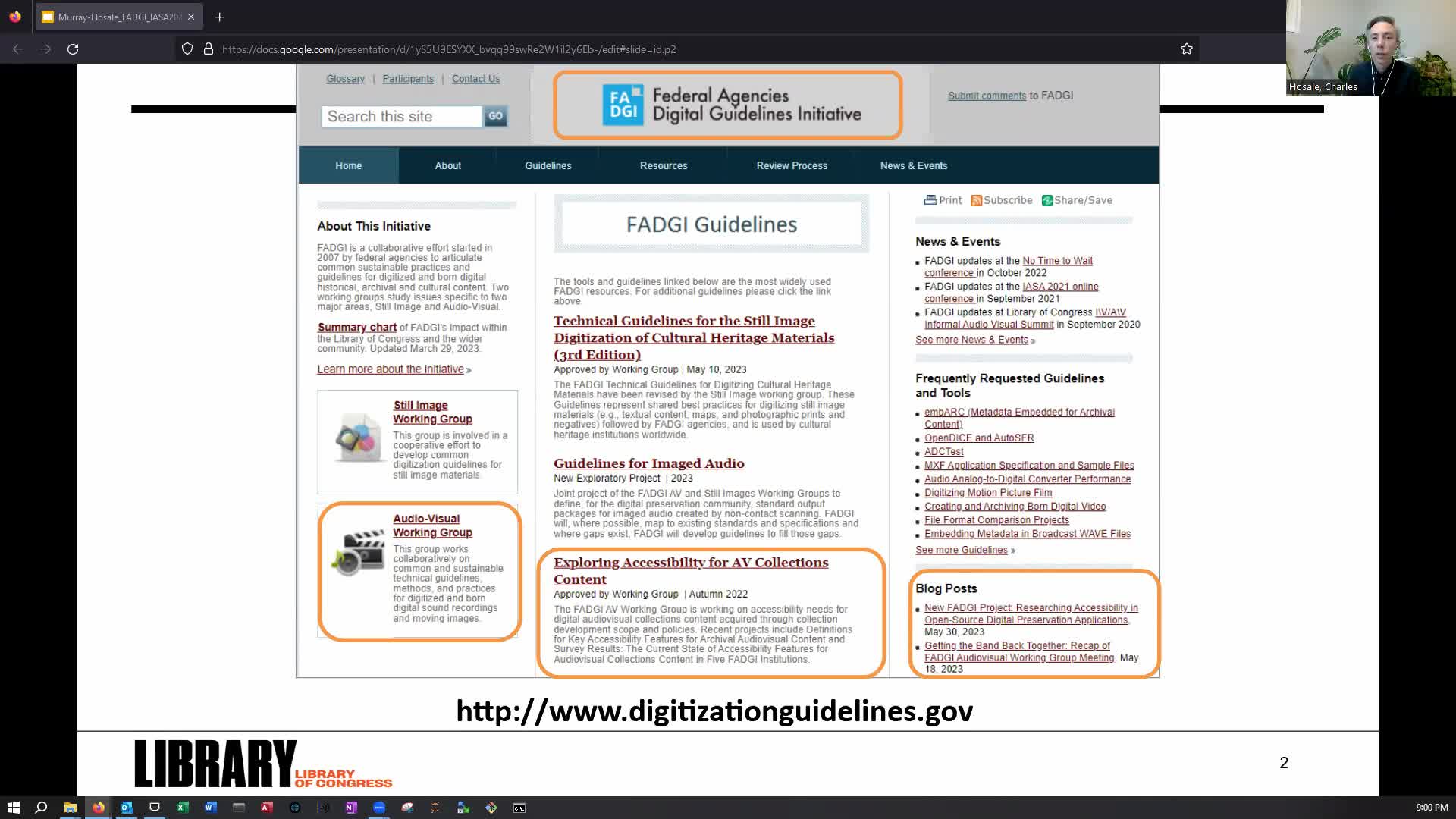1456x819 pixels.
Task: Click in the Search this site field
Action: point(402,116)
